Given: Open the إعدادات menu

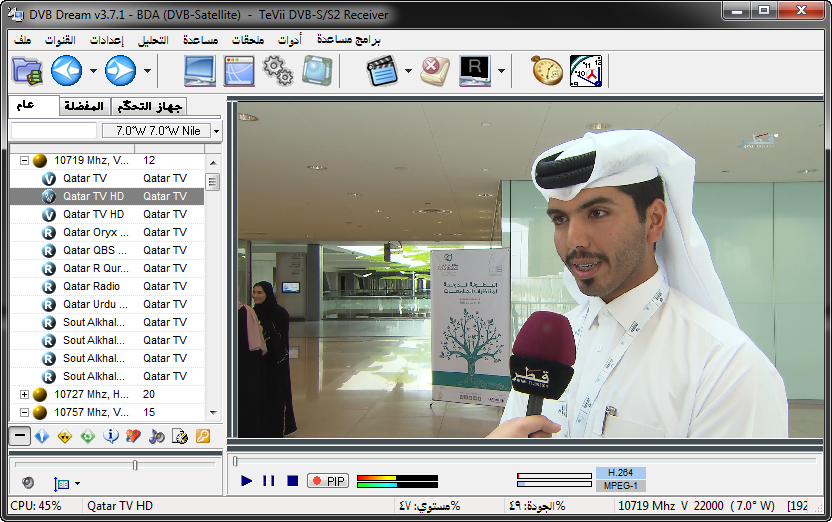Looking at the screenshot, I should tap(107, 40).
